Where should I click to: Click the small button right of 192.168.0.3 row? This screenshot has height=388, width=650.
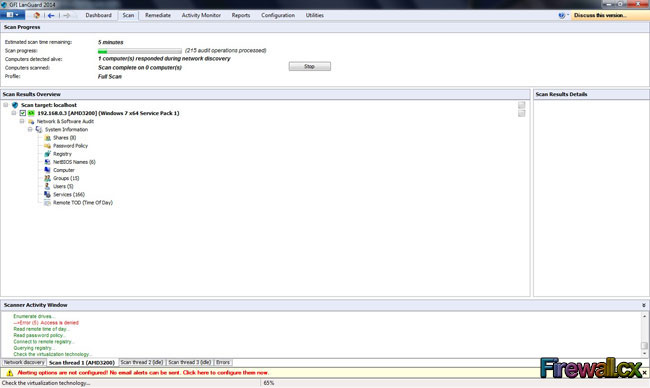(x=521, y=113)
